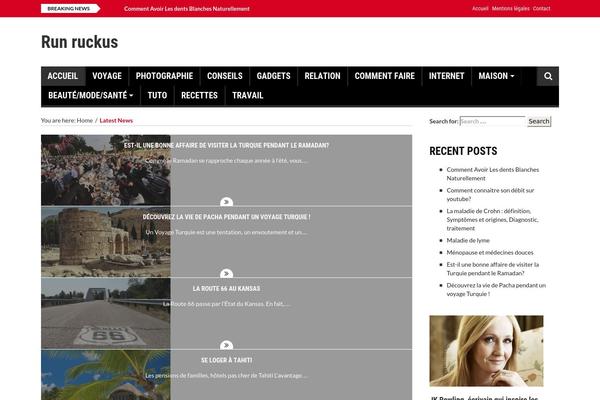Expand the Maison dropdown menu
Screen dimensions: 600x400
point(496,76)
